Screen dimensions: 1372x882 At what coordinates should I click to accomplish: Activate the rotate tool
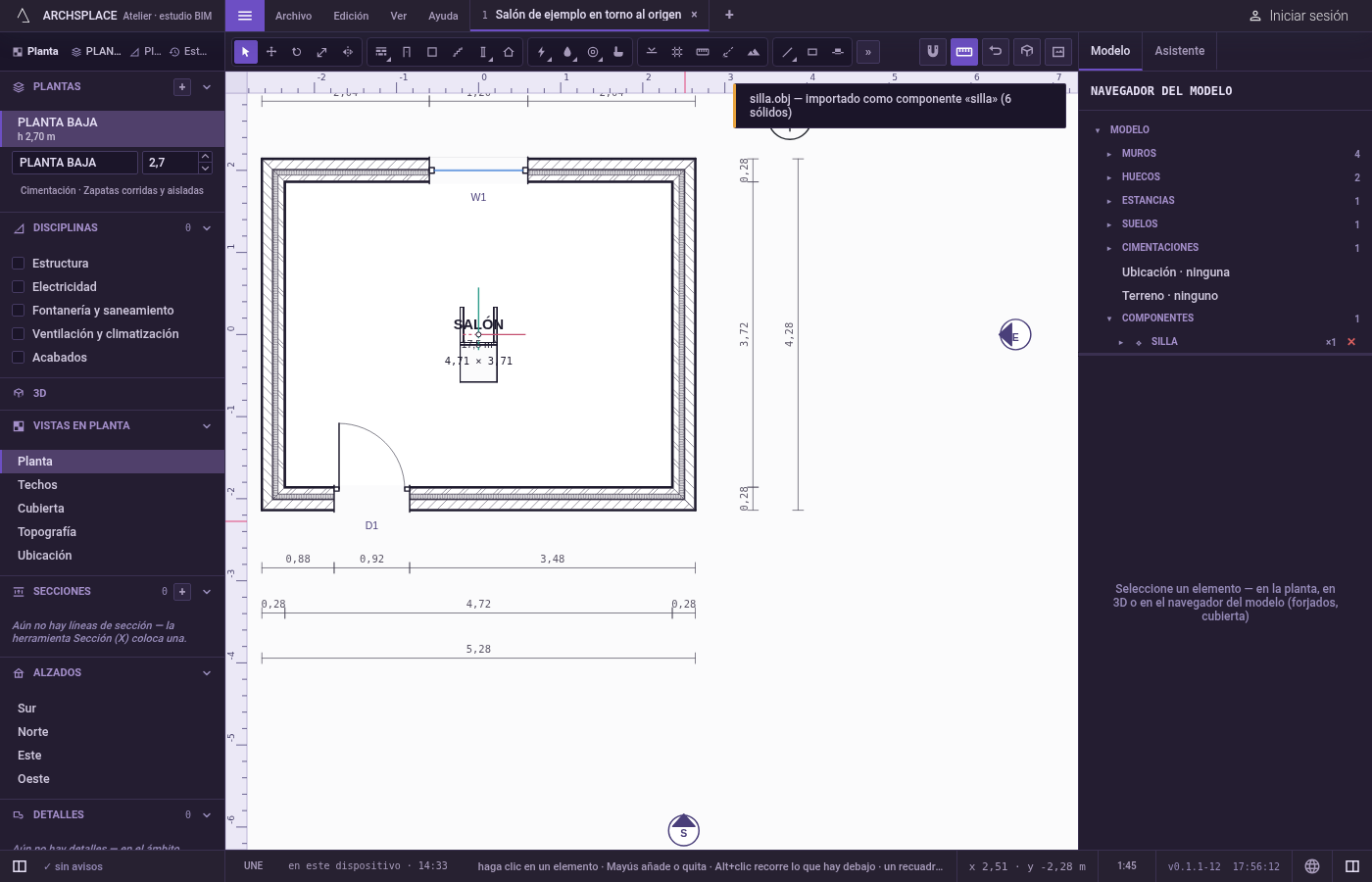coord(297,52)
